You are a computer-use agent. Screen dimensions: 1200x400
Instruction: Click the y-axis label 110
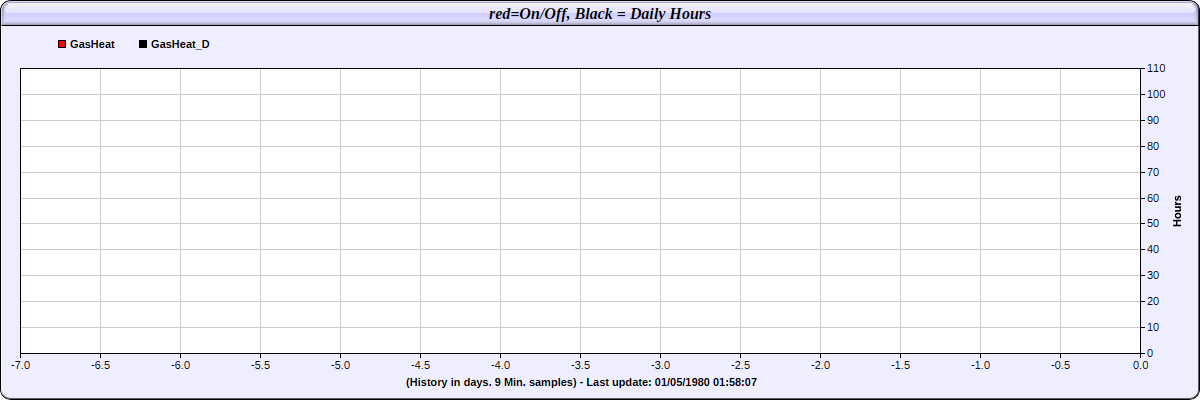click(x=1156, y=68)
